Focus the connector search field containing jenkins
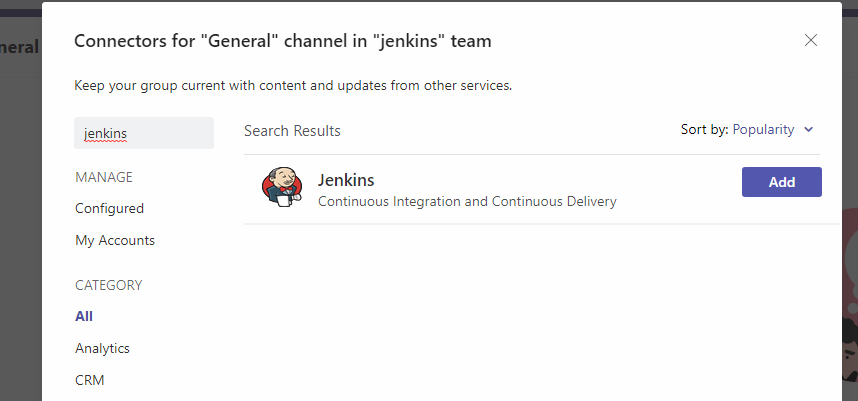The image size is (858, 401). coord(144,133)
